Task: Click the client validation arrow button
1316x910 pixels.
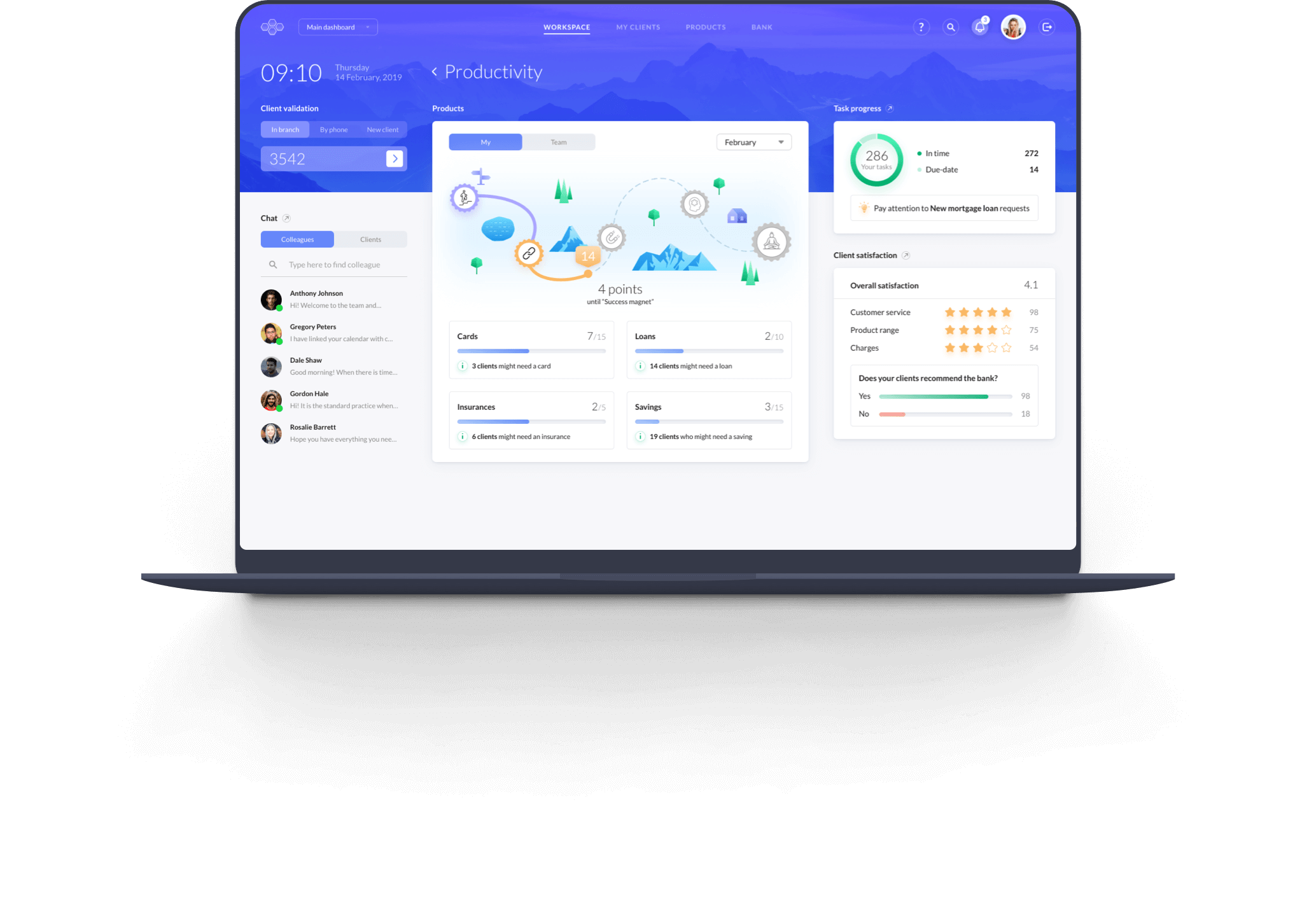Action: click(x=395, y=158)
